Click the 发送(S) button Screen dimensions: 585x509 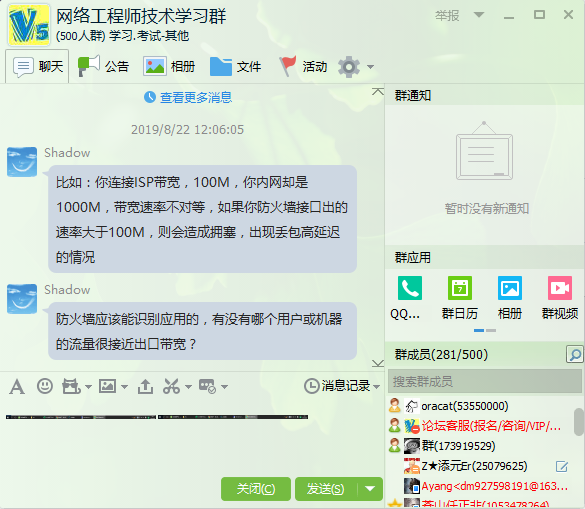click(x=326, y=489)
